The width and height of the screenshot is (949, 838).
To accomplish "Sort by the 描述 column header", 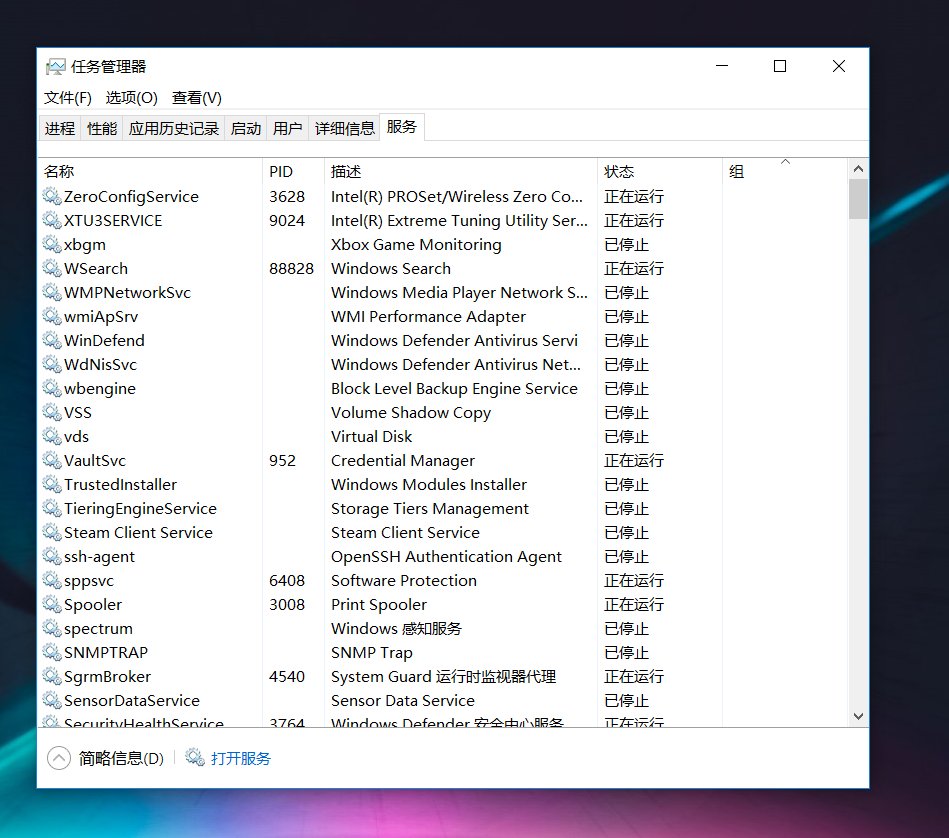I will click(461, 171).
